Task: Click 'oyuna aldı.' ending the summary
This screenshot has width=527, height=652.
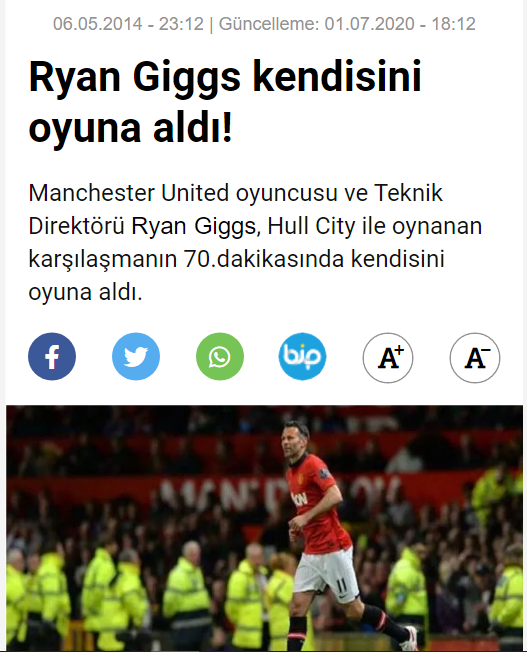Action: pos(85,292)
